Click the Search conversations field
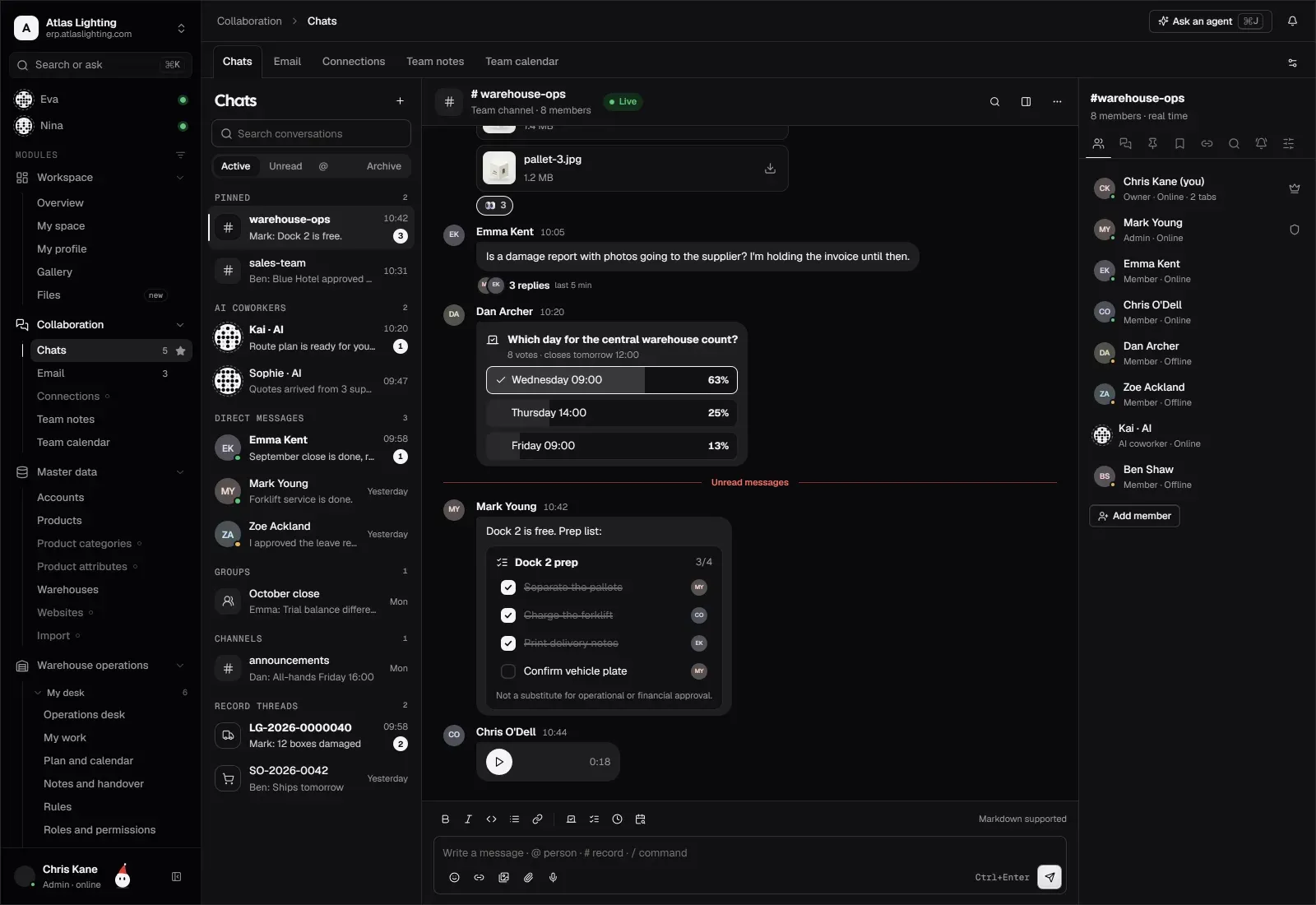 (312, 133)
